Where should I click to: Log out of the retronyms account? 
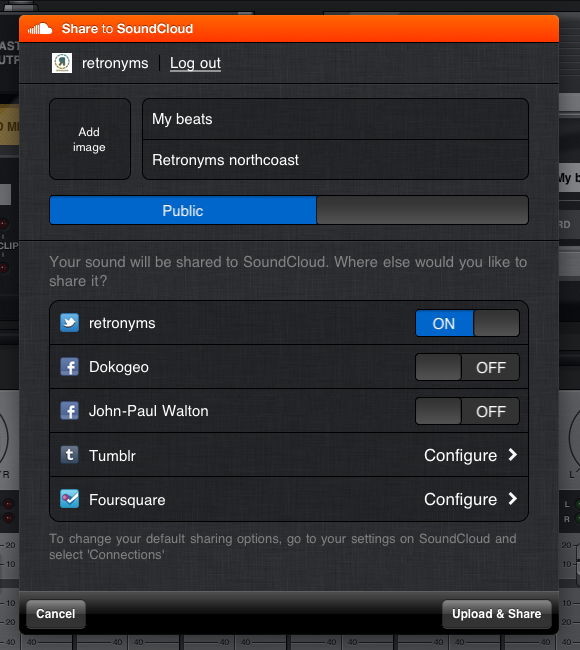point(195,63)
